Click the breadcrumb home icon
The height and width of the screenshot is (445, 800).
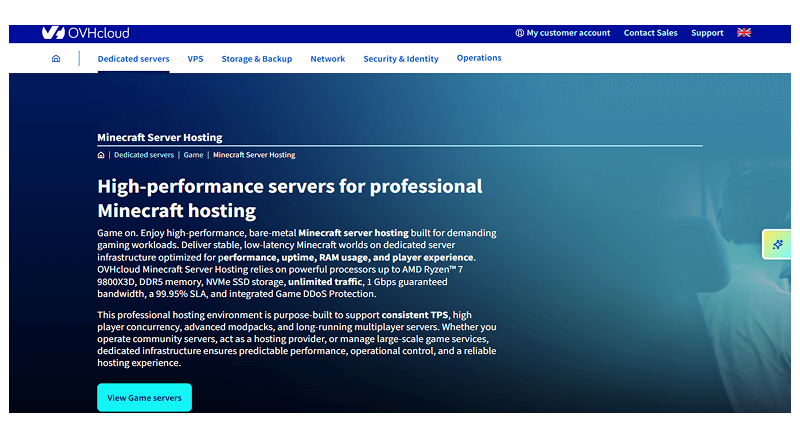point(101,155)
